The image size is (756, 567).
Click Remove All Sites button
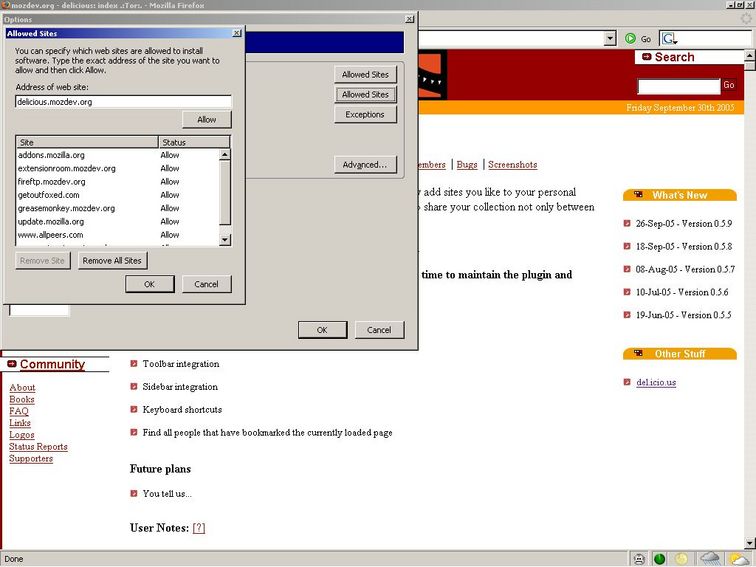pos(112,261)
